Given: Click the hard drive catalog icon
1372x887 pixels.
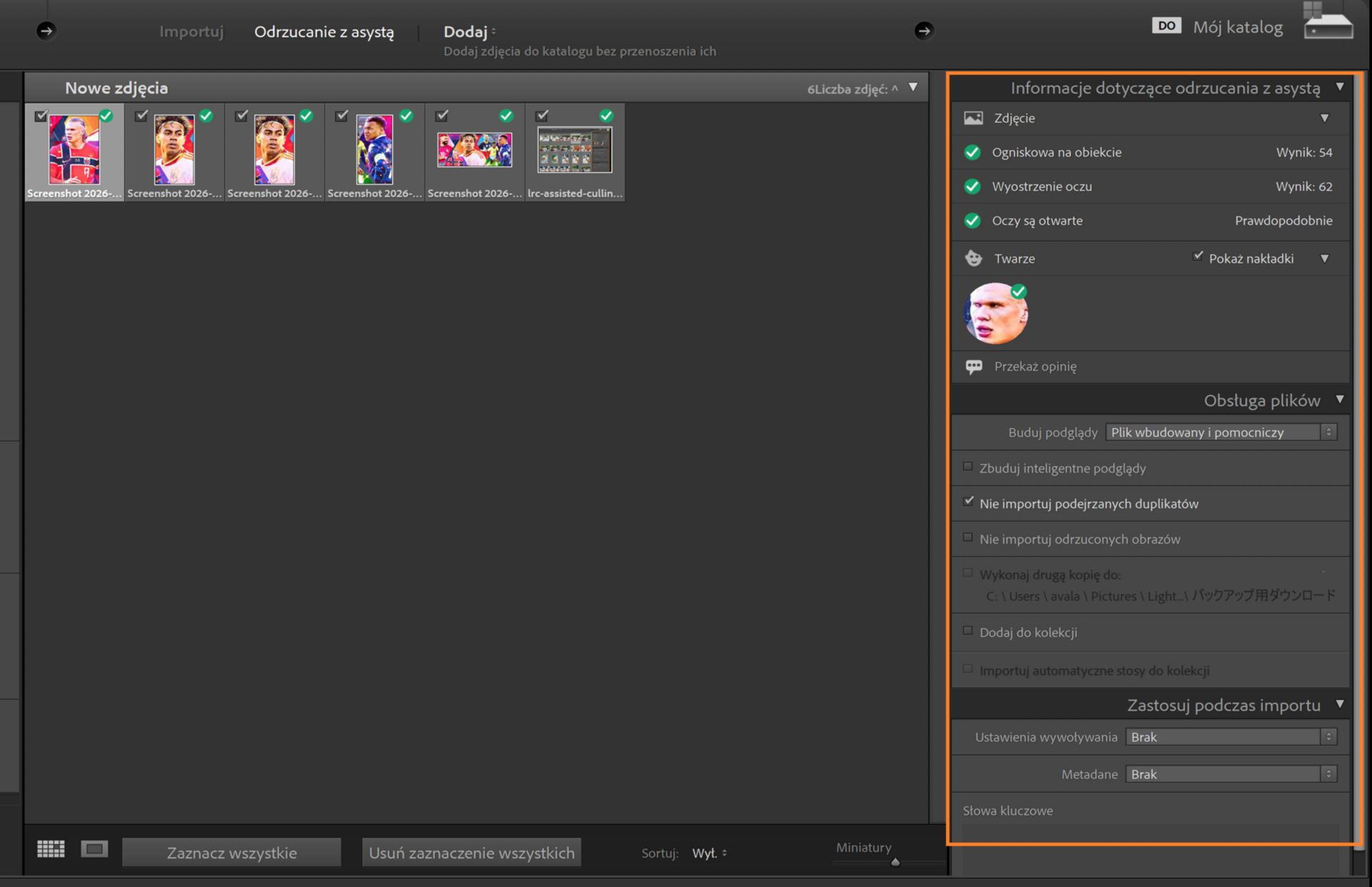Looking at the screenshot, I should [x=1328, y=21].
